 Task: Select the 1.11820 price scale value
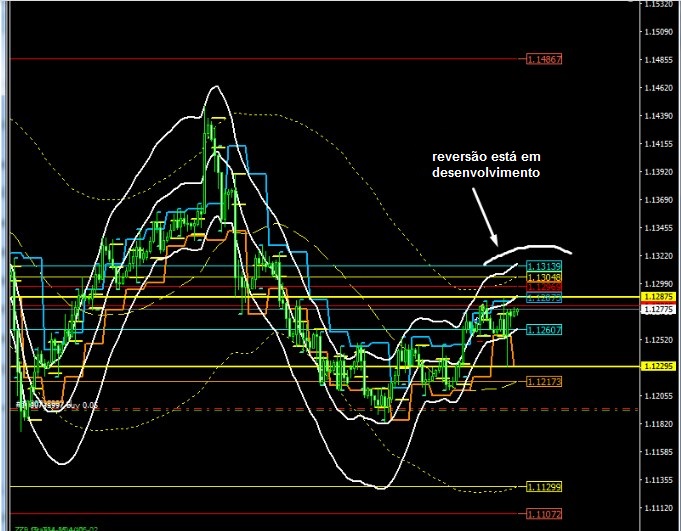pyautogui.click(x=659, y=424)
